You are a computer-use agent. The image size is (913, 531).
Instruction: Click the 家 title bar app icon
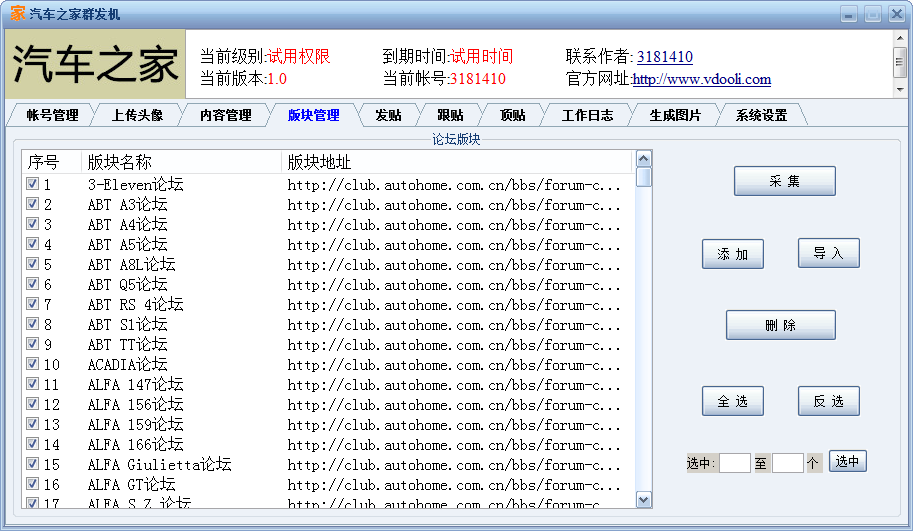tap(17, 13)
